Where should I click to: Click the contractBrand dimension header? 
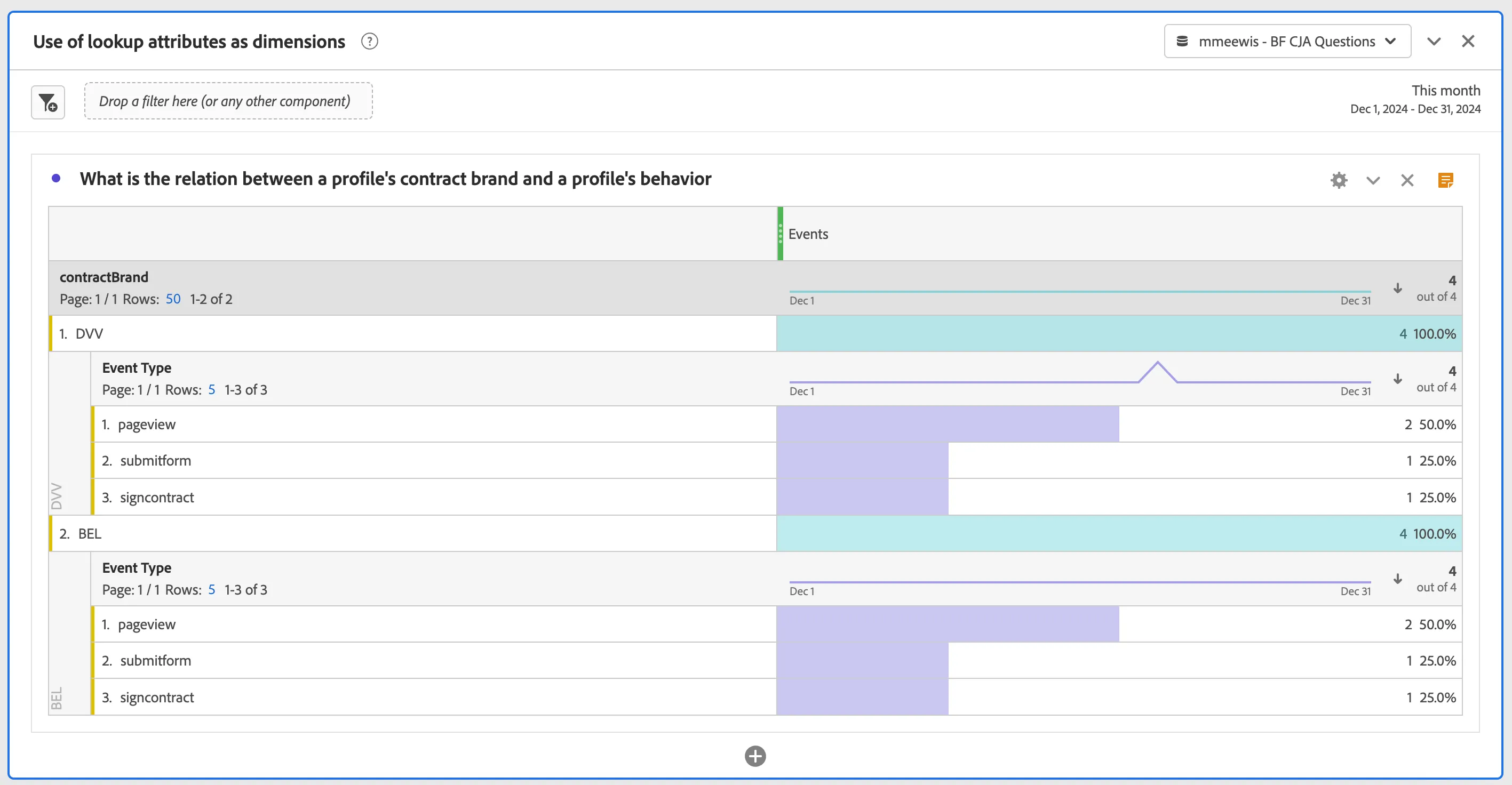click(x=104, y=277)
